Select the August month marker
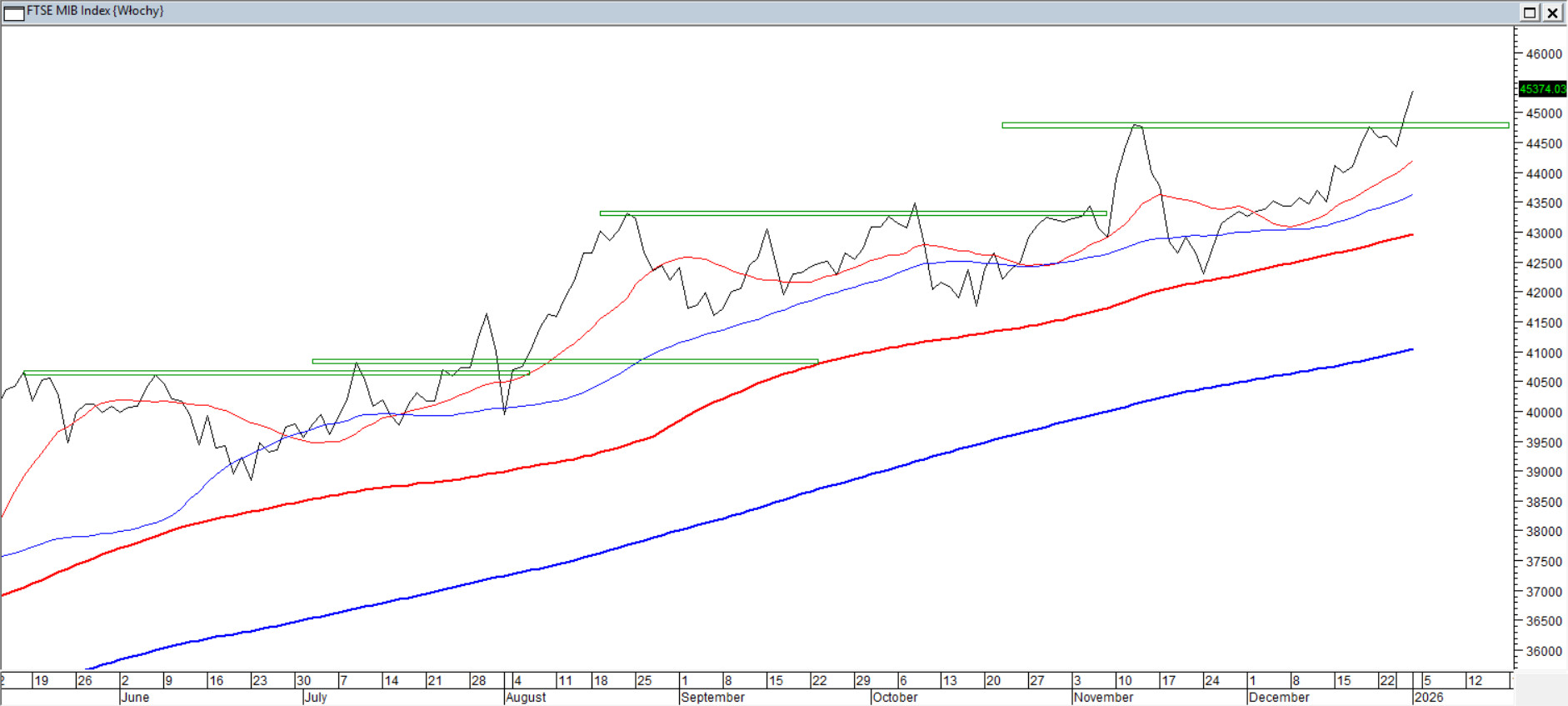The height and width of the screenshot is (706, 1568). pyautogui.click(x=526, y=697)
